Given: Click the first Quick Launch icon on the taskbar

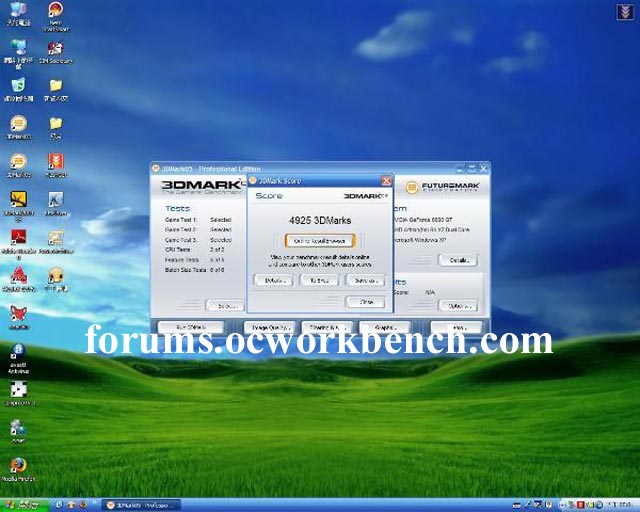Looking at the screenshot, I should click(x=60, y=505).
